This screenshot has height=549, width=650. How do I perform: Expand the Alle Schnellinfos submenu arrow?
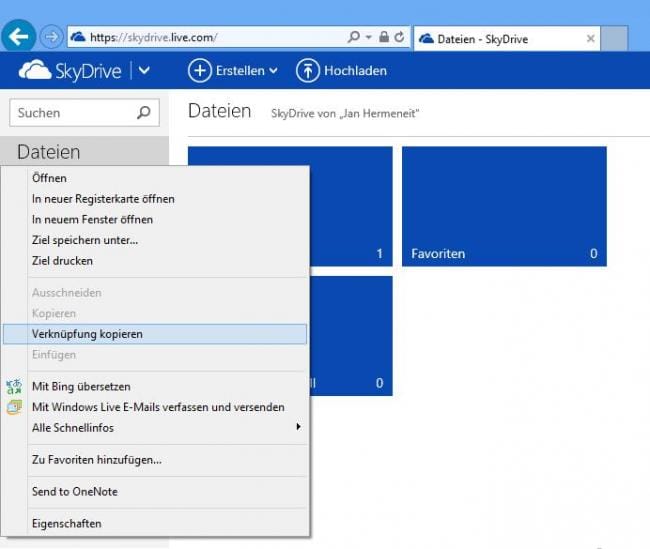pyautogui.click(x=298, y=426)
